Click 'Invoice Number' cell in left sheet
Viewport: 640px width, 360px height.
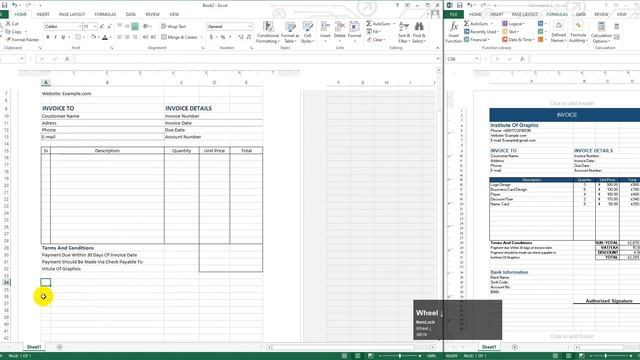pyautogui.click(x=182, y=116)
